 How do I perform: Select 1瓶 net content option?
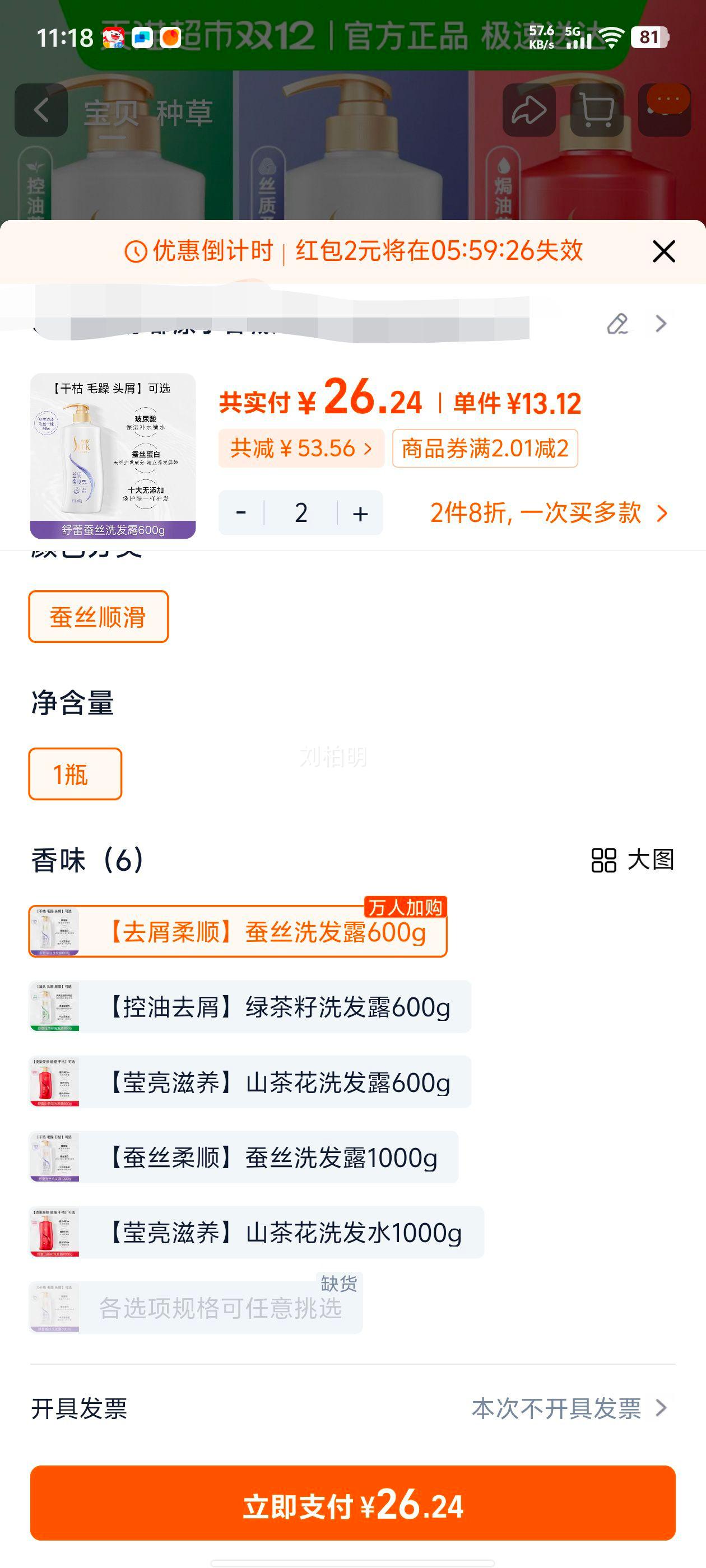[75, 774]
